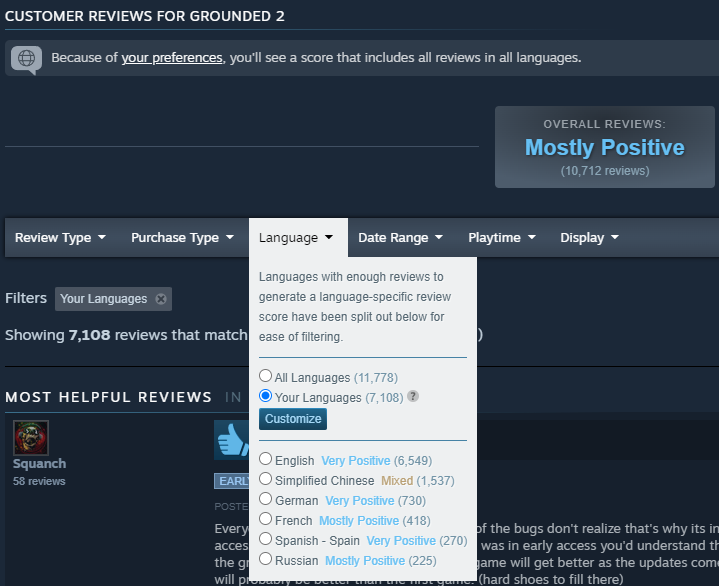Screen dimensions: 719x586
Task: Click the thumbs up recommended icon
Action: pyautogui.click(x=232, y=440)
